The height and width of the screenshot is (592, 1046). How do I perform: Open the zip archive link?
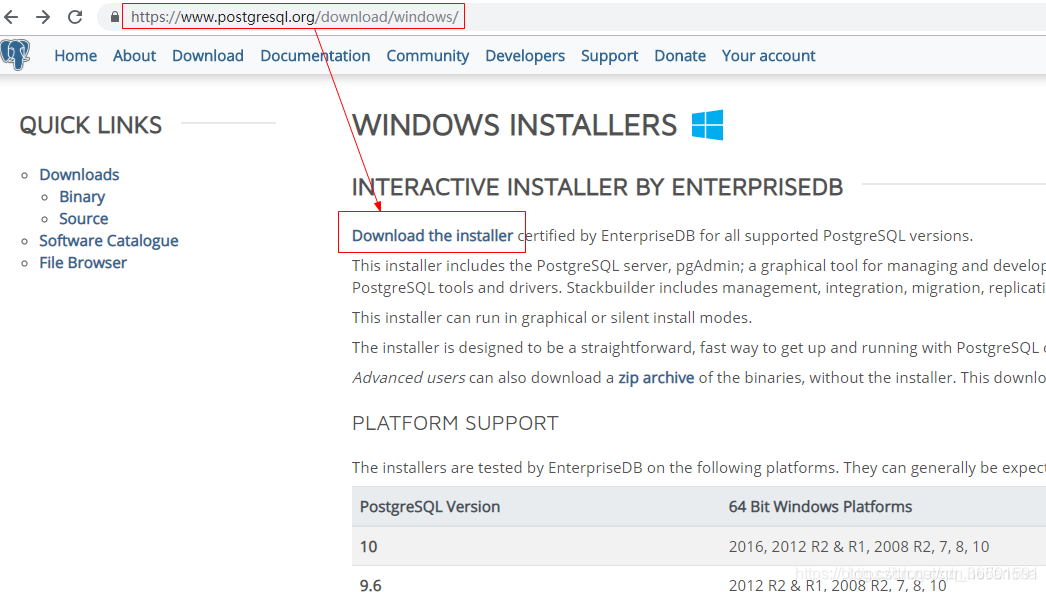coord(657,377)
